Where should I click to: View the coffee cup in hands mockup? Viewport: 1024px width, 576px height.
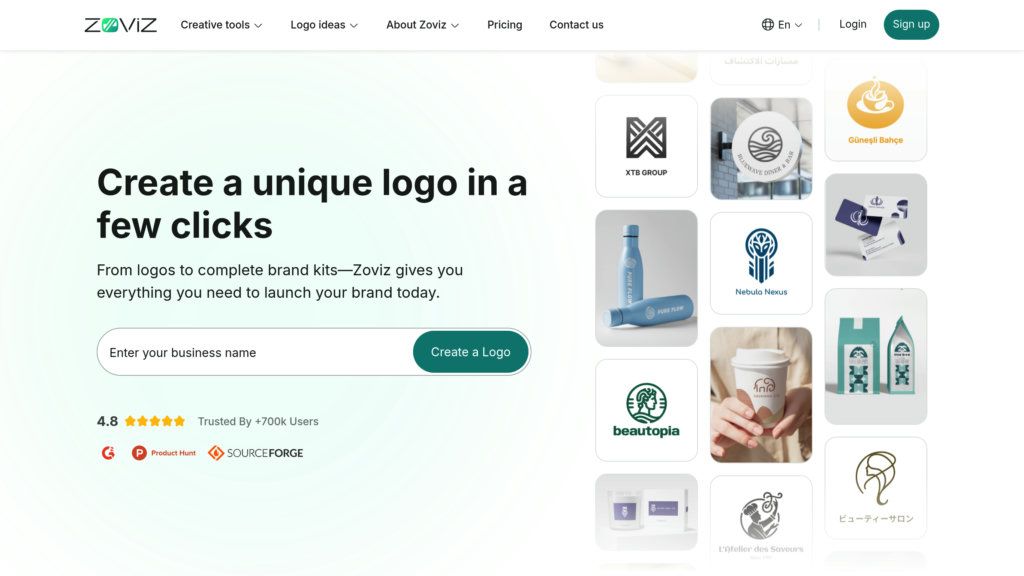[x=761, y=395]
